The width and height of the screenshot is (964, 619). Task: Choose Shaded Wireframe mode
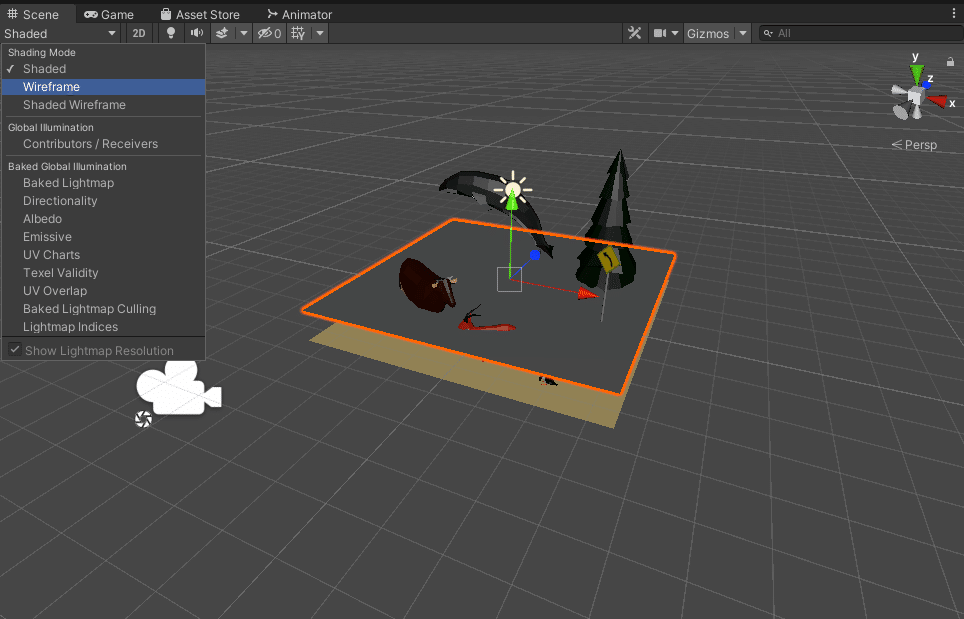103,104
